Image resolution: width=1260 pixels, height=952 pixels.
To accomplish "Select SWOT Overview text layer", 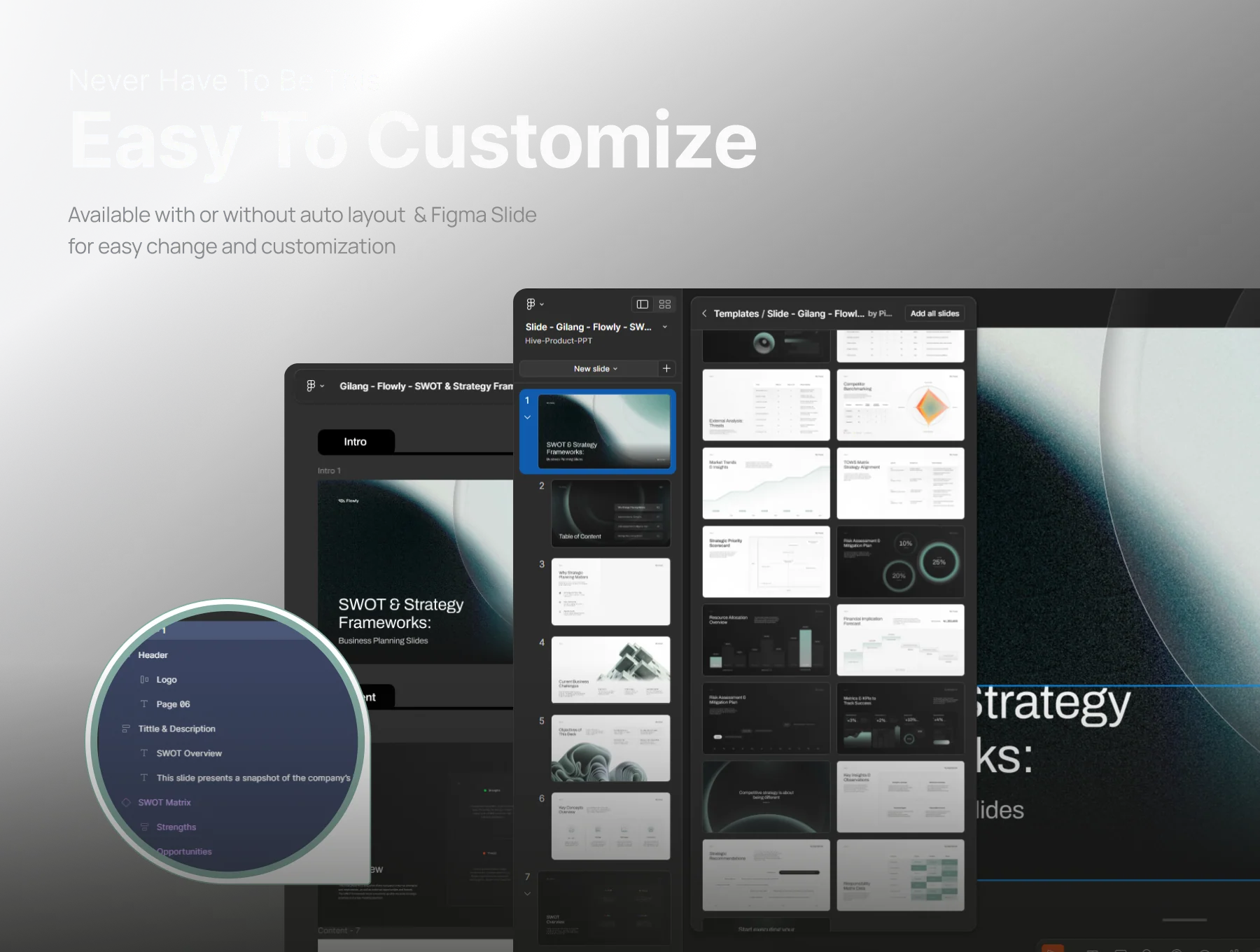I will coord(189,753).
